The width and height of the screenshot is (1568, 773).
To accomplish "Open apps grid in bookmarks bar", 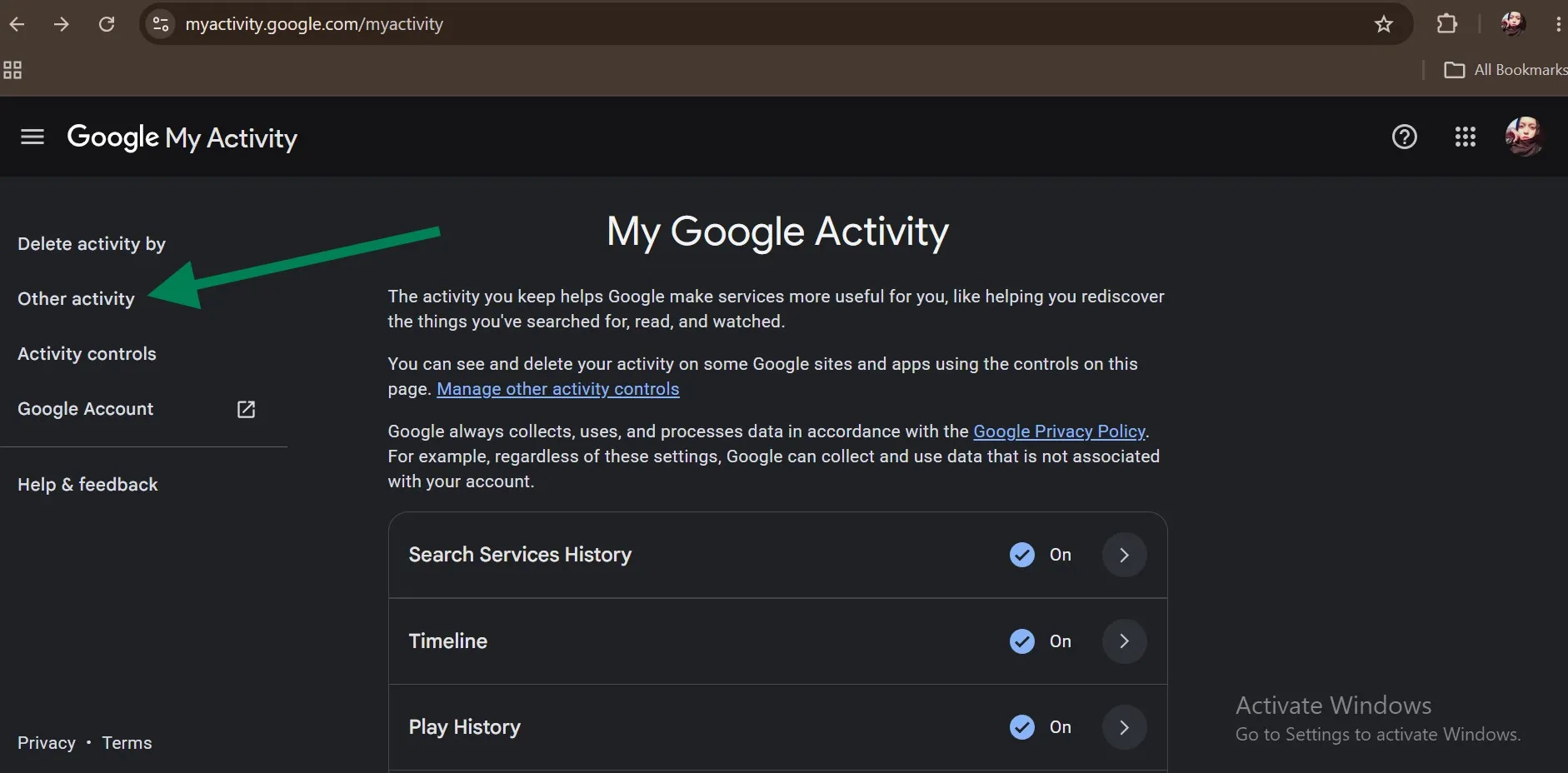I will click(12, 70).
